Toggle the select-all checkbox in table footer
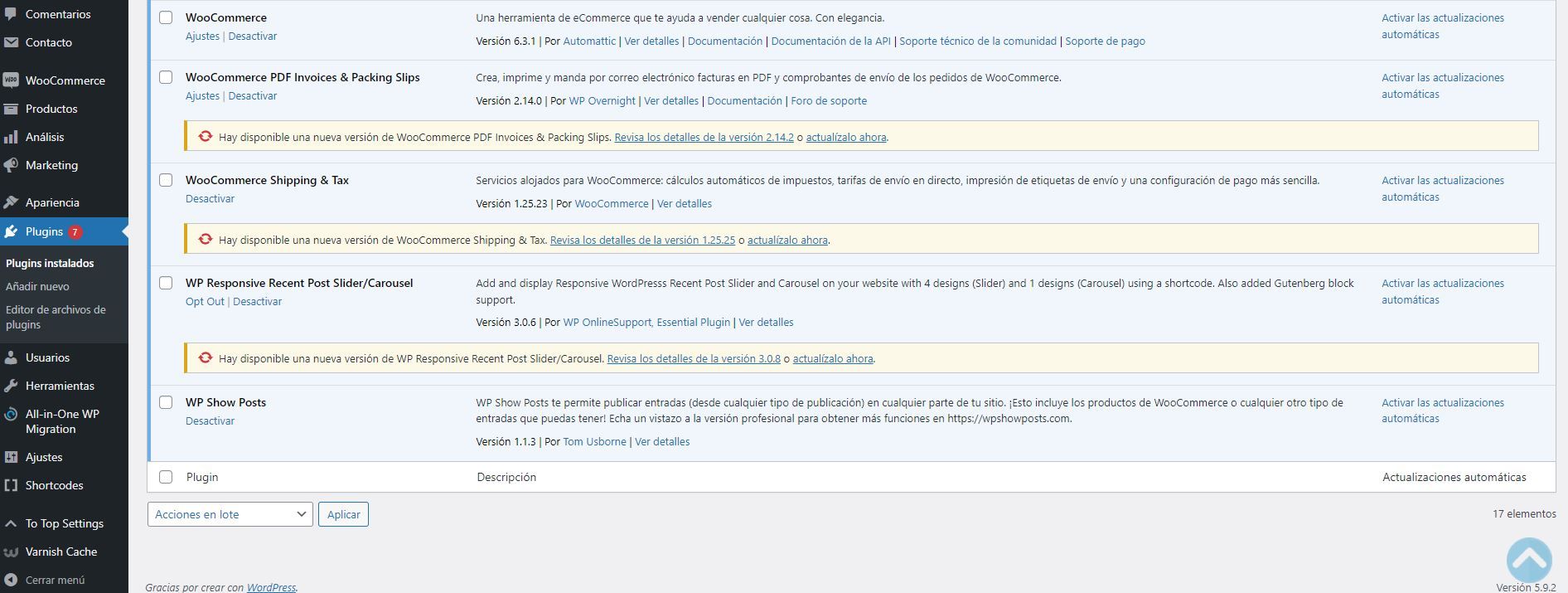The image size is (1568, 593). (166, 477)
